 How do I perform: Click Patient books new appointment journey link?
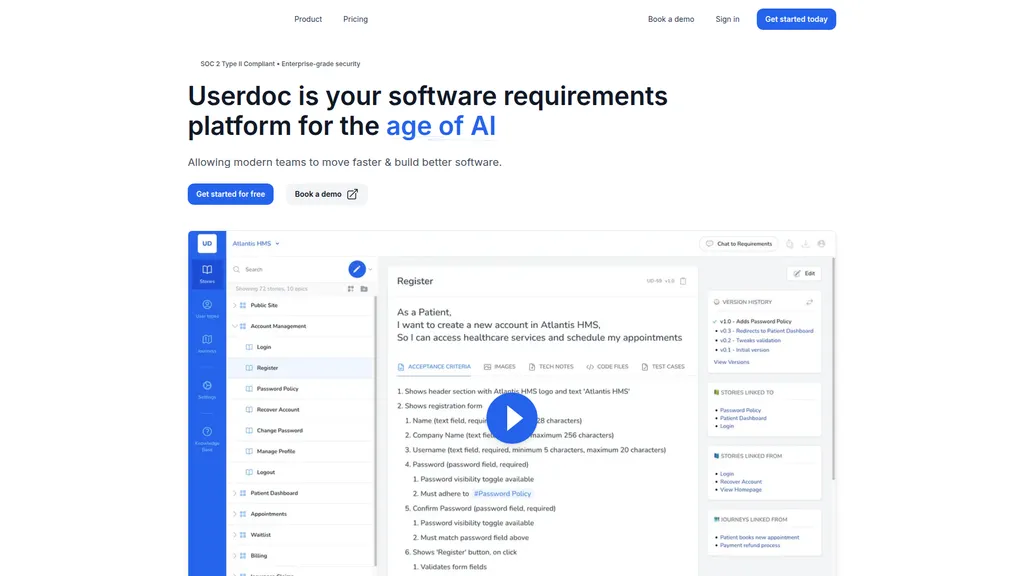[760, 537]
